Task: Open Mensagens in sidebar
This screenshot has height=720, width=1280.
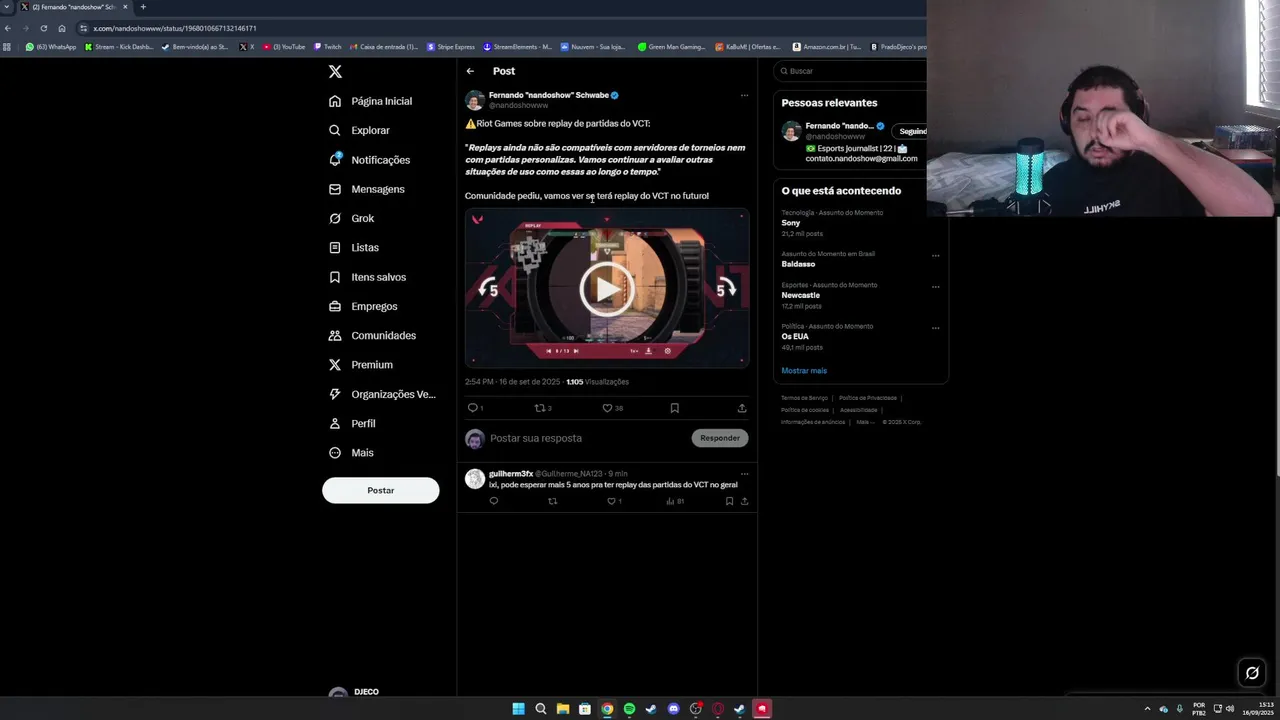Action: tap(366, 189)
